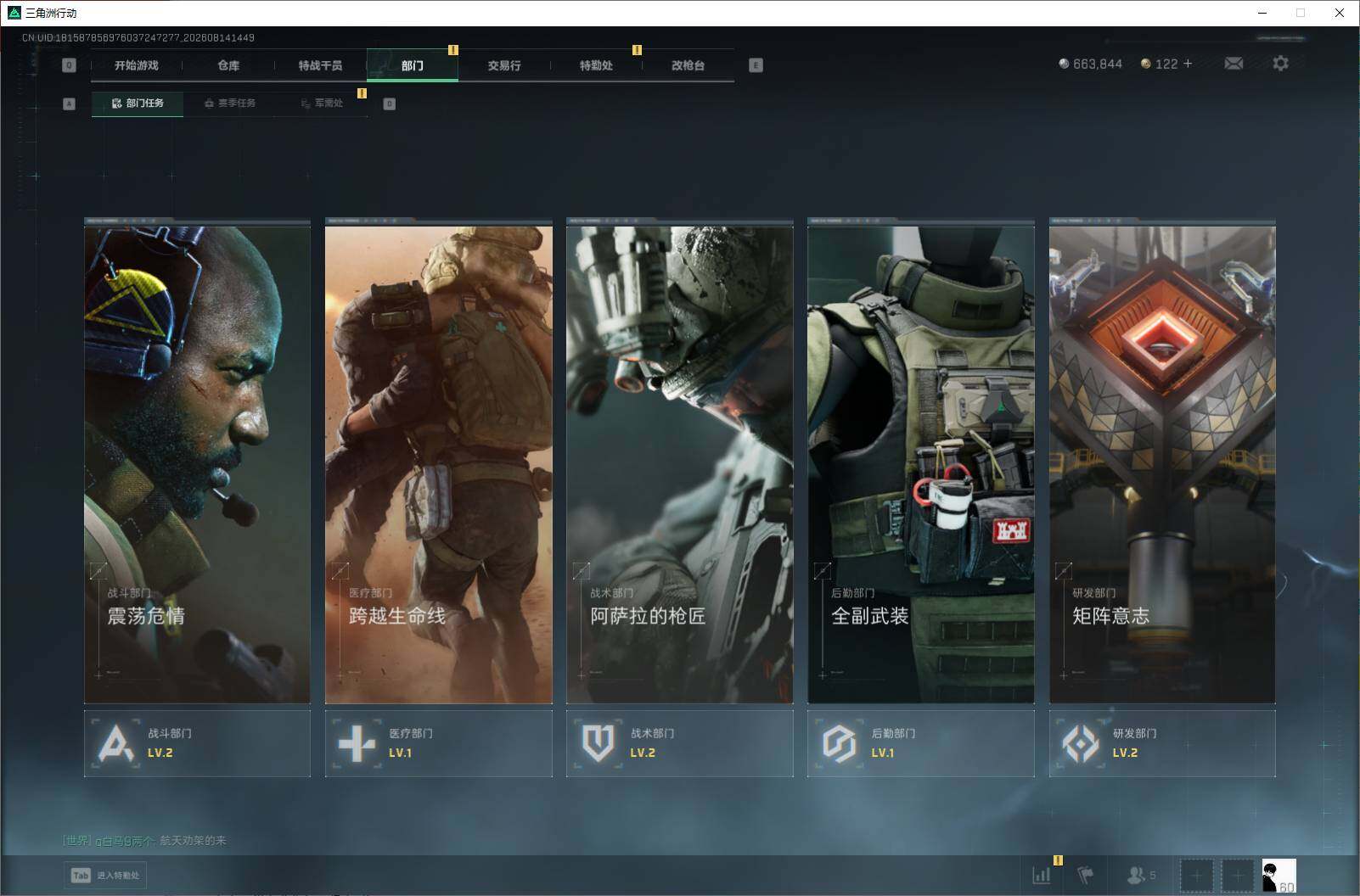1360x896 pixels.
Task: Click the 三角洲行动 window title icon
Action: pyautogui.click(x=14, y=13)
